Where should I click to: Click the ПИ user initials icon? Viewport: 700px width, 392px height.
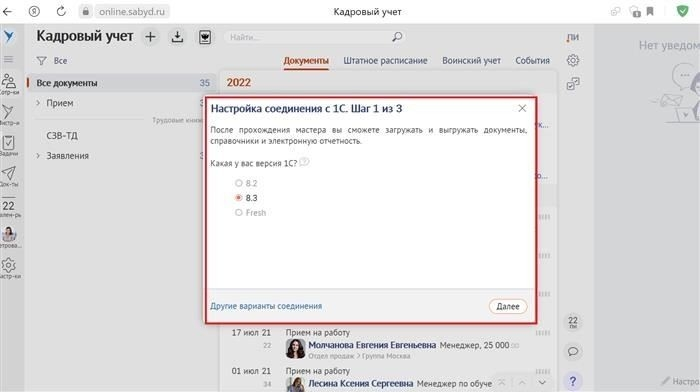572,37
